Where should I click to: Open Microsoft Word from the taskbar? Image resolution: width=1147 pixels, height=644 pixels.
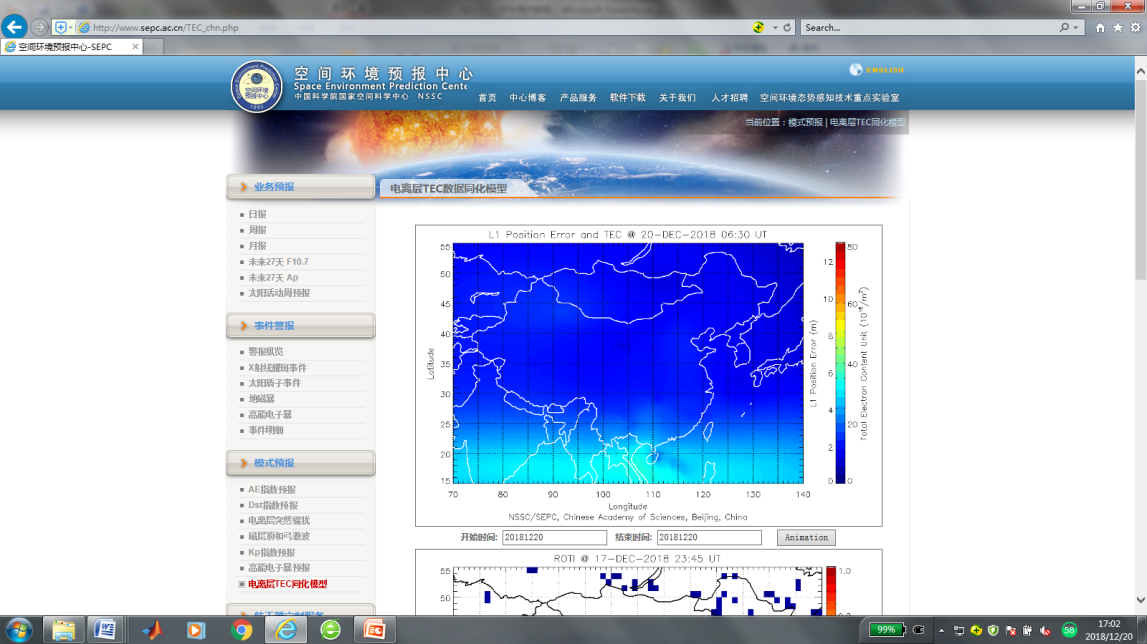pyautogui.click(x=105, y=630)
